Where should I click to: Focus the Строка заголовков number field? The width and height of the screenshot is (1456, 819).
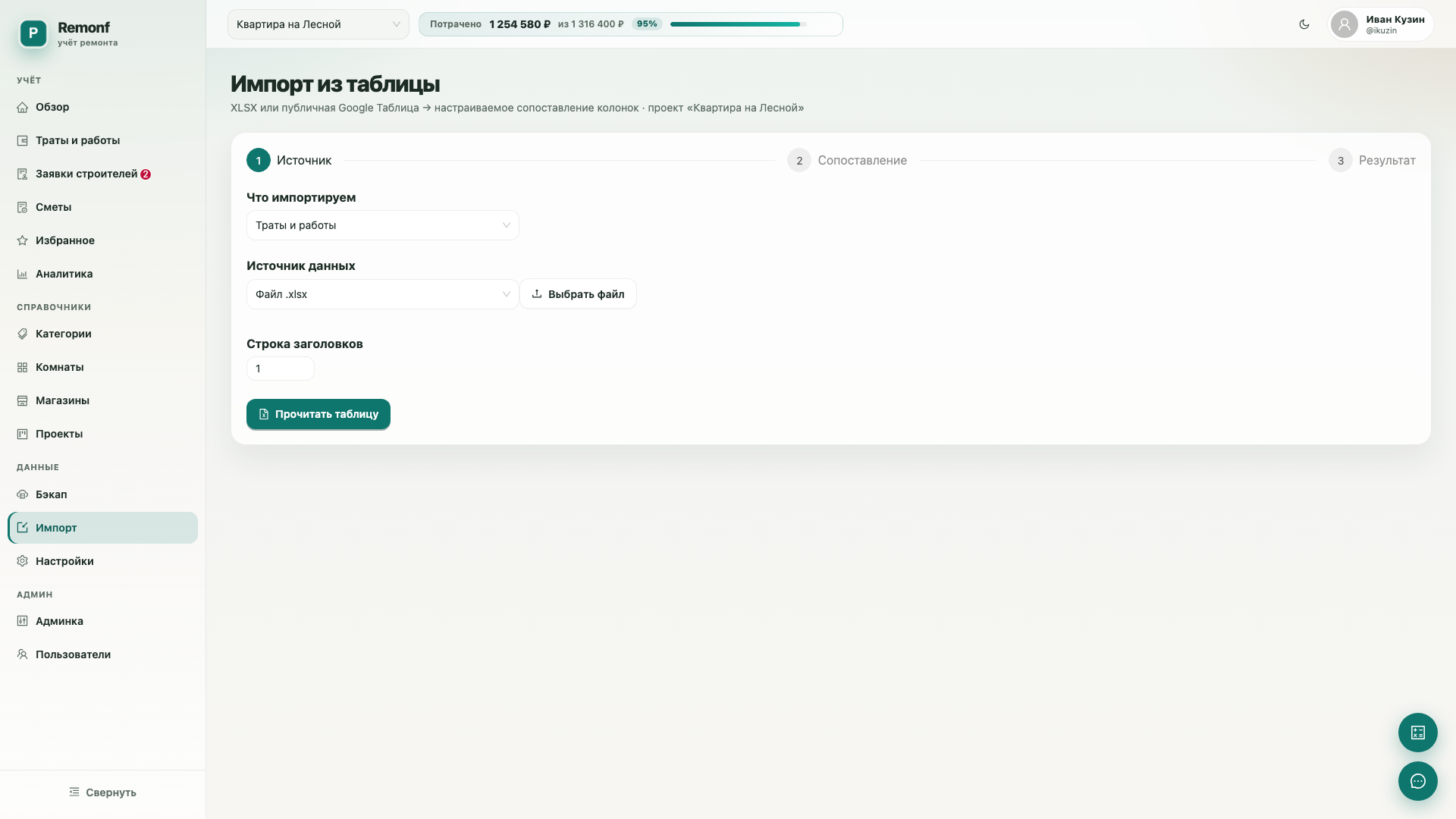pyautogui.click(x=281, y=369)
